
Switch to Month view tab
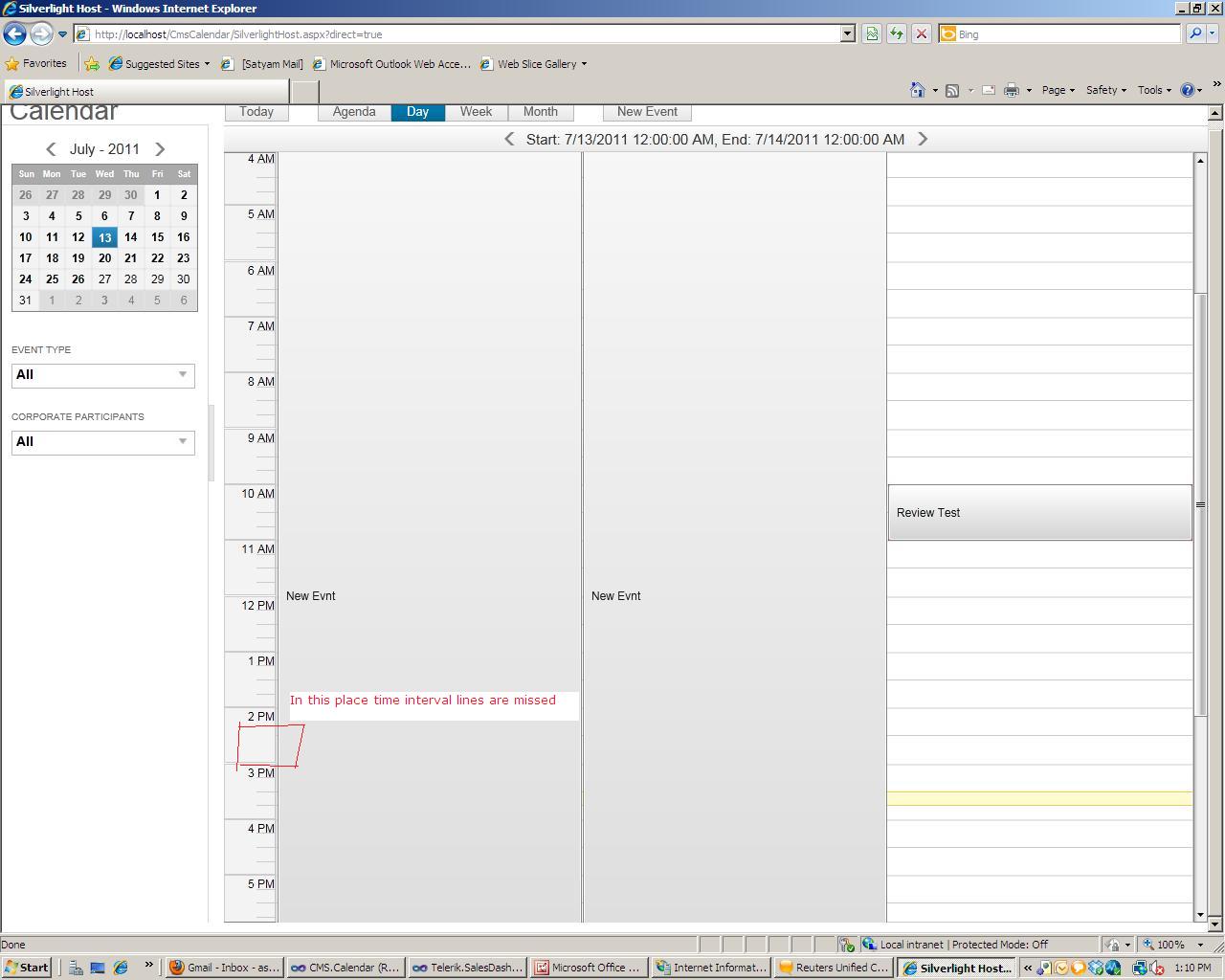(540, 112)
